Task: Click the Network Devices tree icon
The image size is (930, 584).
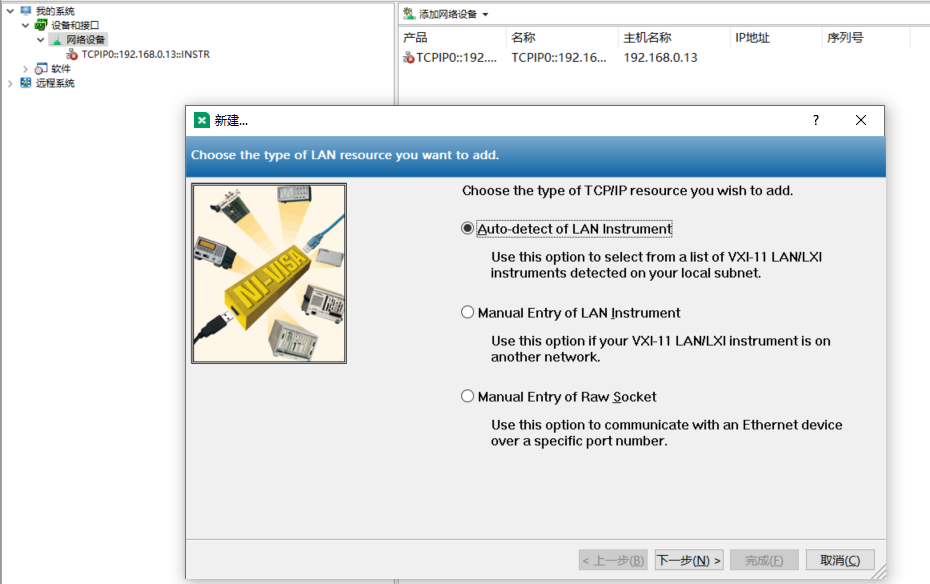Action: tap(56, 40)
